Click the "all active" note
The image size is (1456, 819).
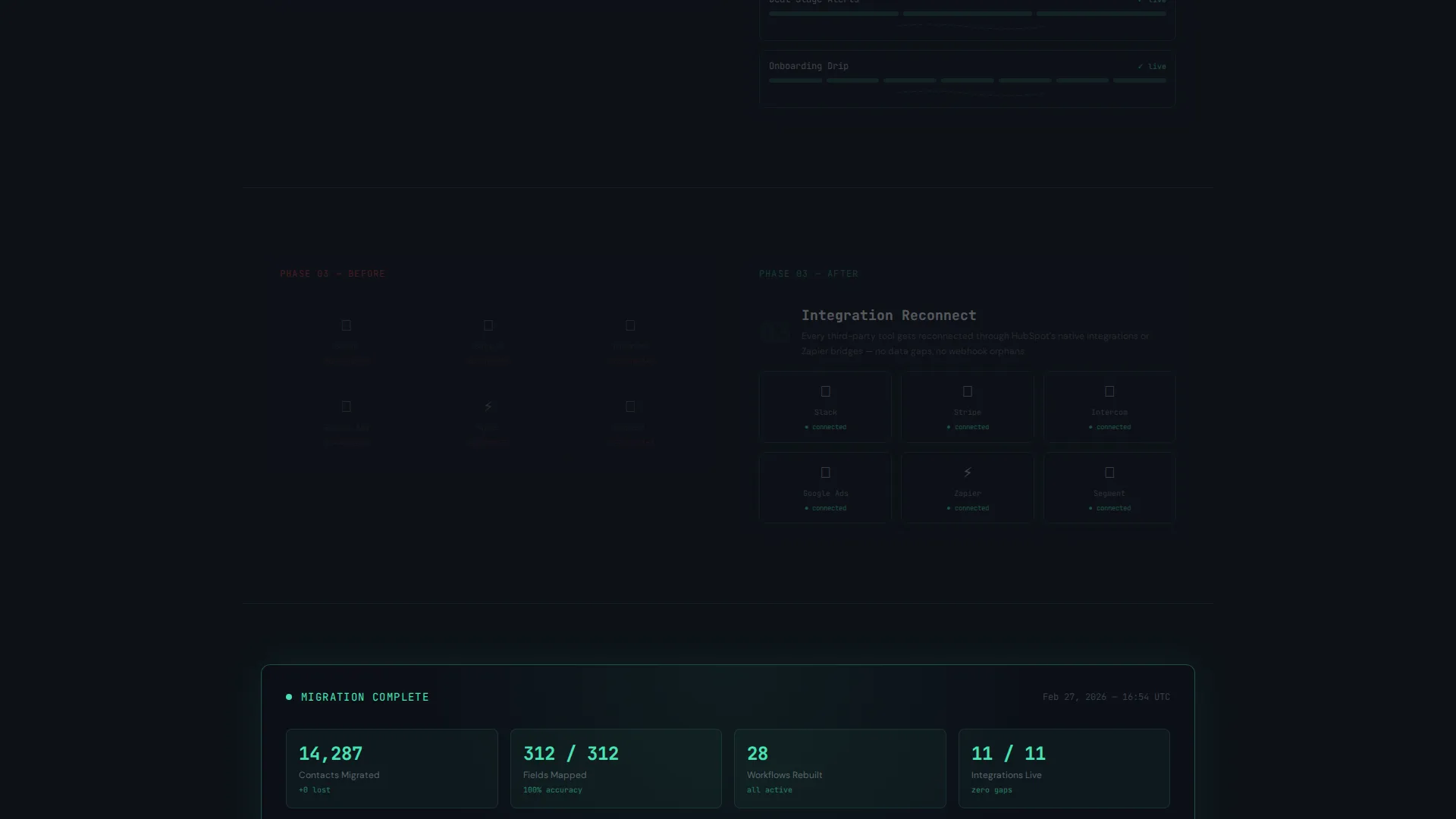(x=770, y=790)
